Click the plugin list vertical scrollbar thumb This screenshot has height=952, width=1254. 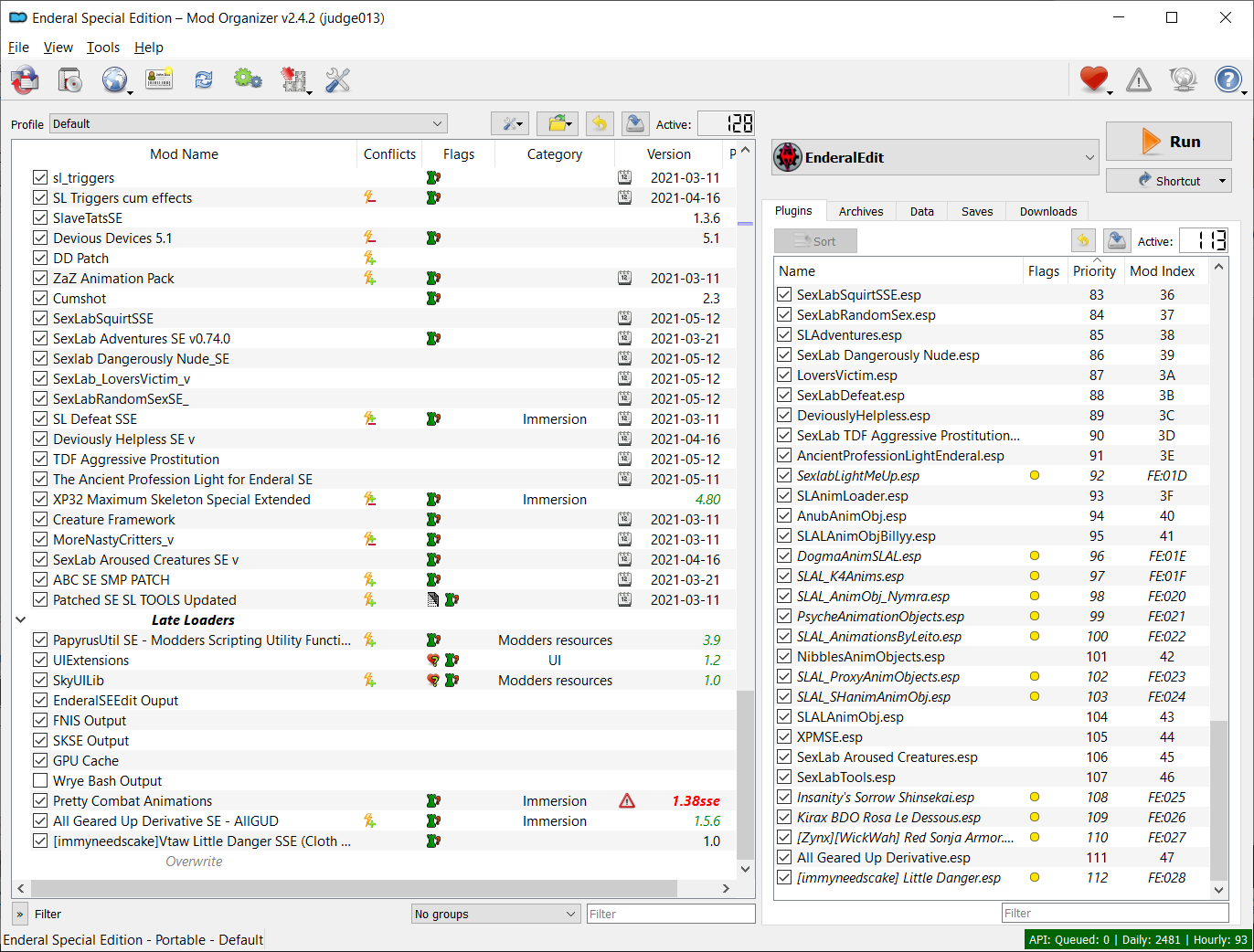click(1218, 799)
